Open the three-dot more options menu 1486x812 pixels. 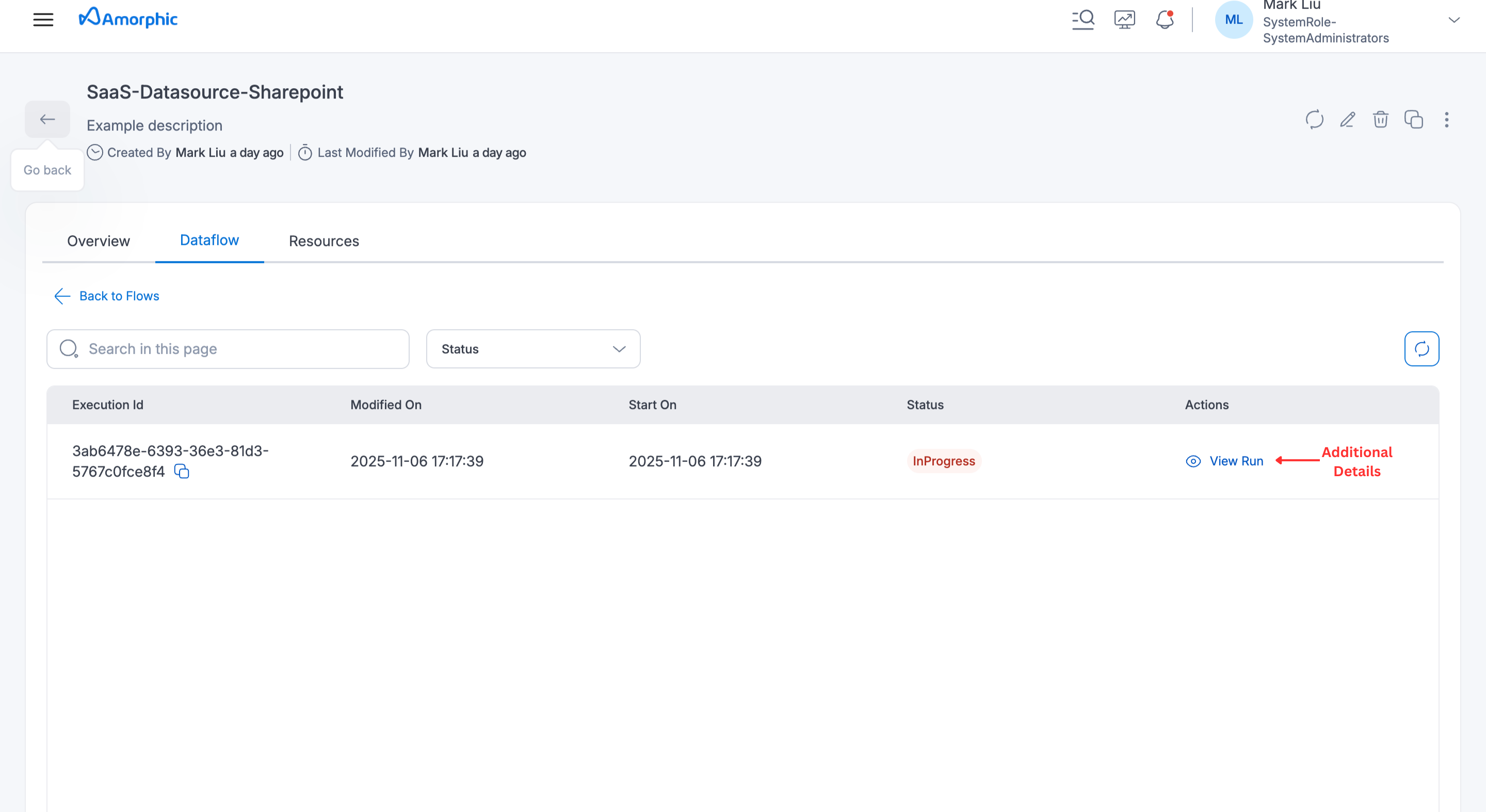1446,119
